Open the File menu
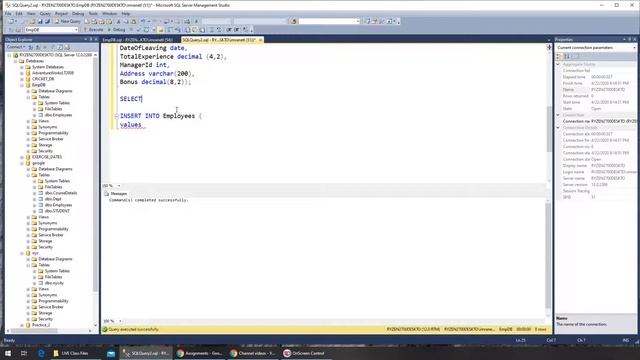Image resolution: width=640 pixels, height=360 pixels. pyautogui.click(x=8, y=13)
